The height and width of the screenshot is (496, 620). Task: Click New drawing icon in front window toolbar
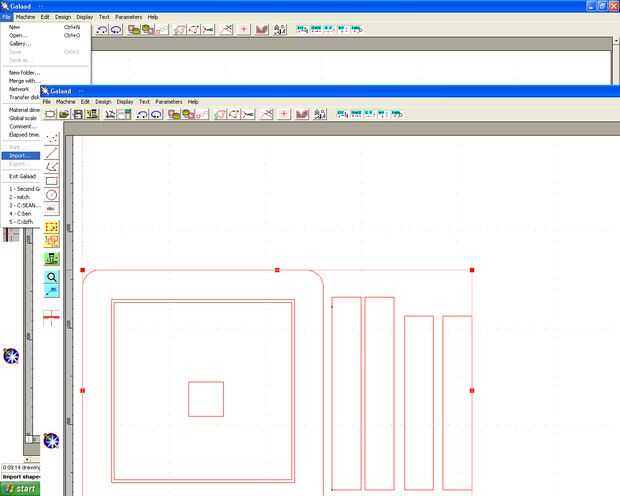50,114
